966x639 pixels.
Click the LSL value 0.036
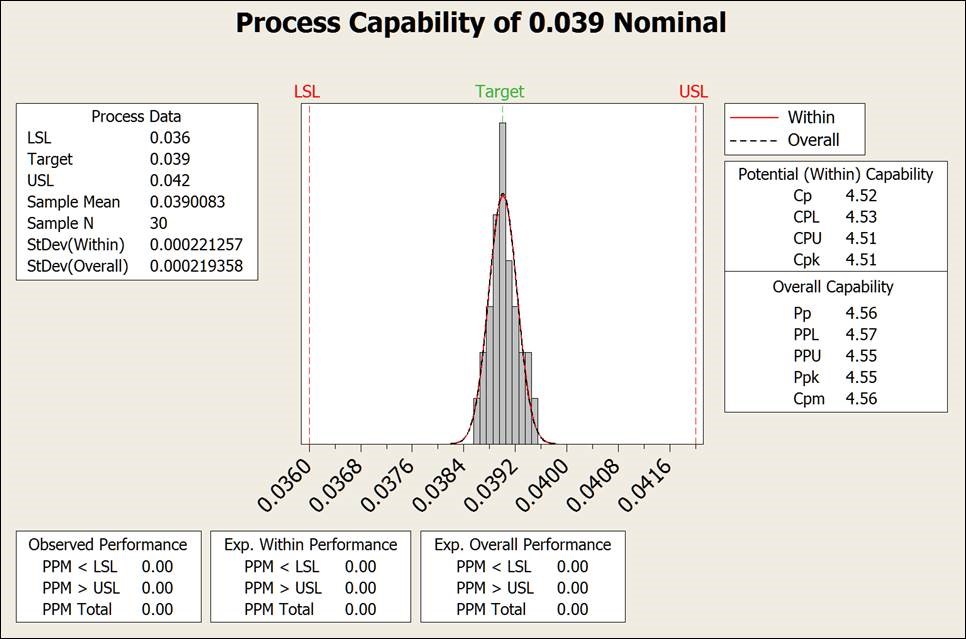click(170, 138)
